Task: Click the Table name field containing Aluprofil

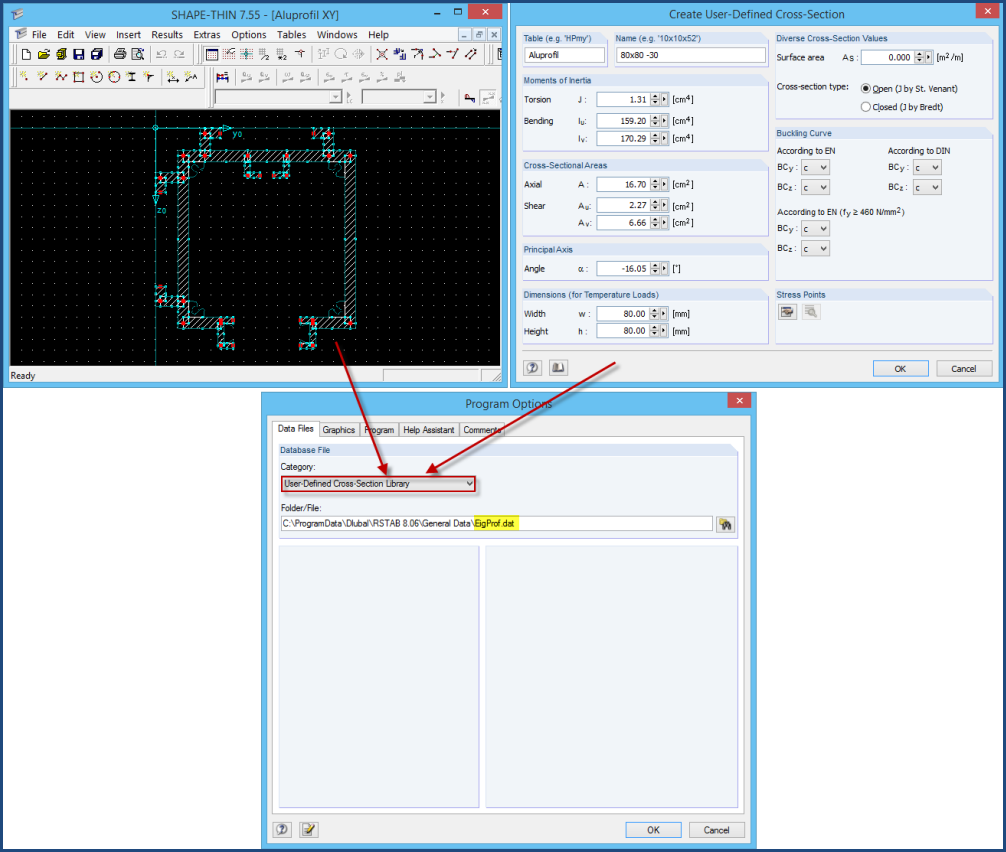Action: (x=565, y=55)
